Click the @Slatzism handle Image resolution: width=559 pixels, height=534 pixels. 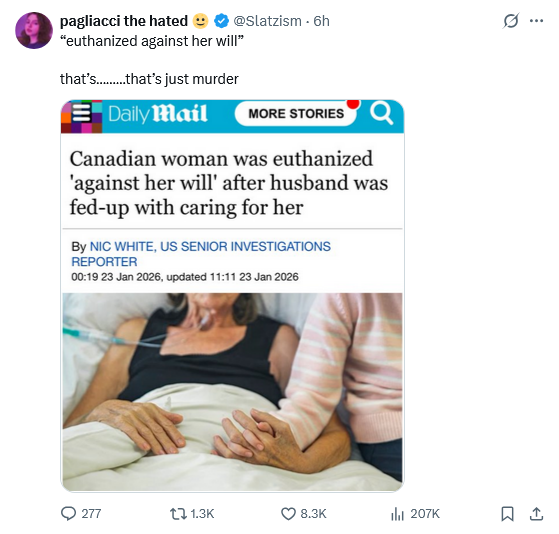(x=267, y=21)
